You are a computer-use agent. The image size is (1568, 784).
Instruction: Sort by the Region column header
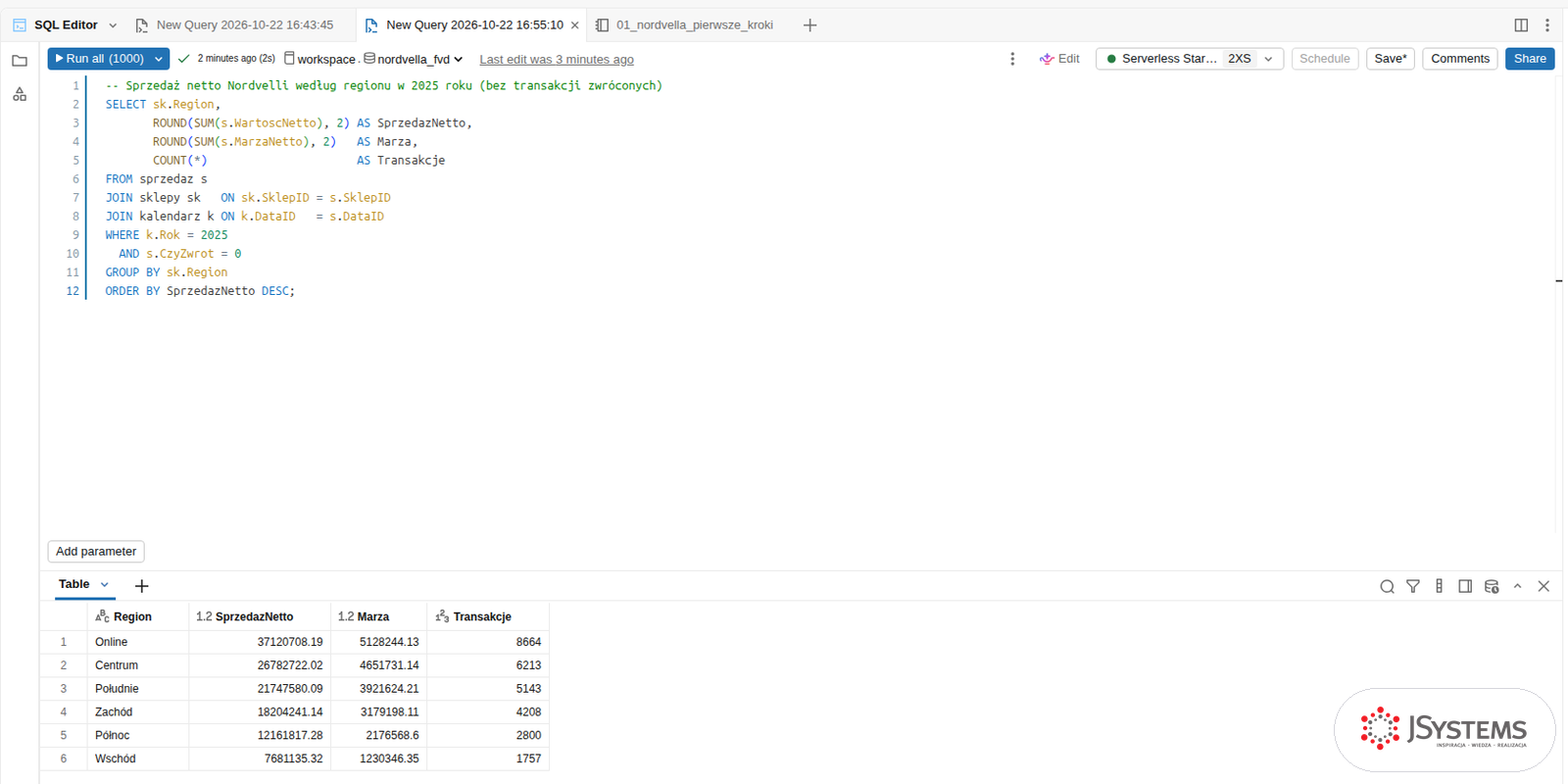point(137,616)
